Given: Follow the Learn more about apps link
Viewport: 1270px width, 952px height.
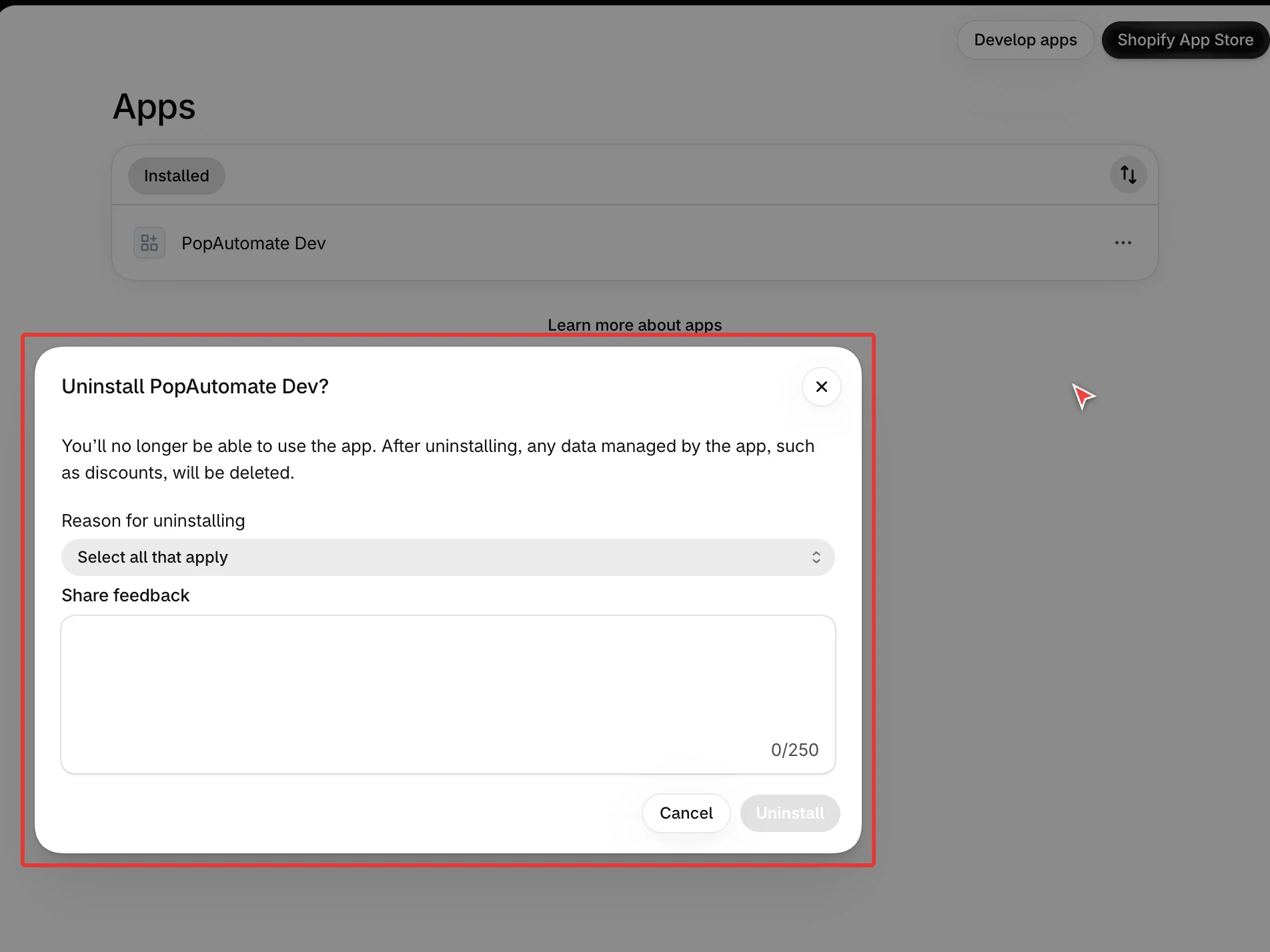Looking at the screenshot, I should [634, 325].
